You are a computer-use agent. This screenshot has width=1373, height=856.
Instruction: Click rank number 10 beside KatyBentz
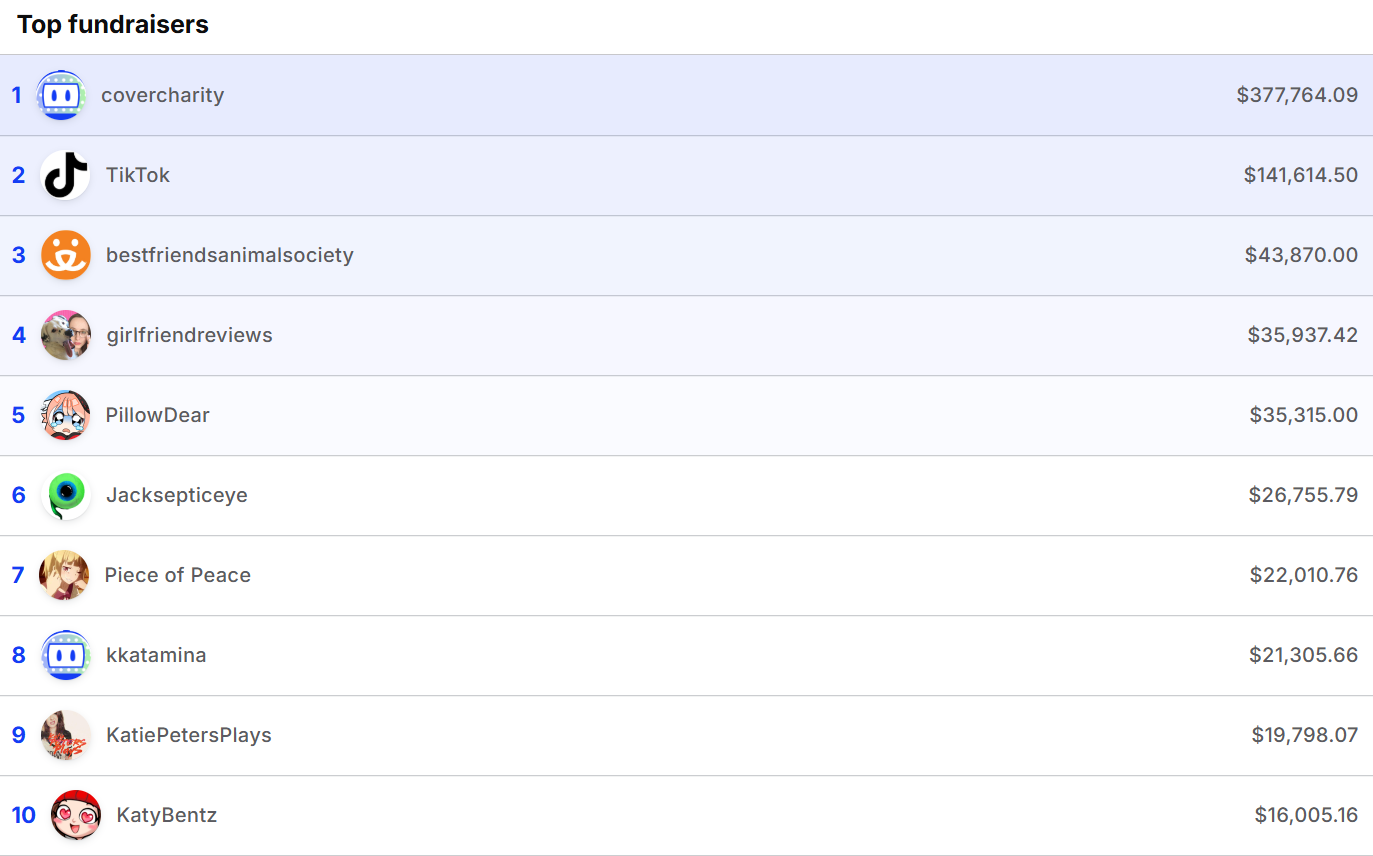[x=23, y=815]
